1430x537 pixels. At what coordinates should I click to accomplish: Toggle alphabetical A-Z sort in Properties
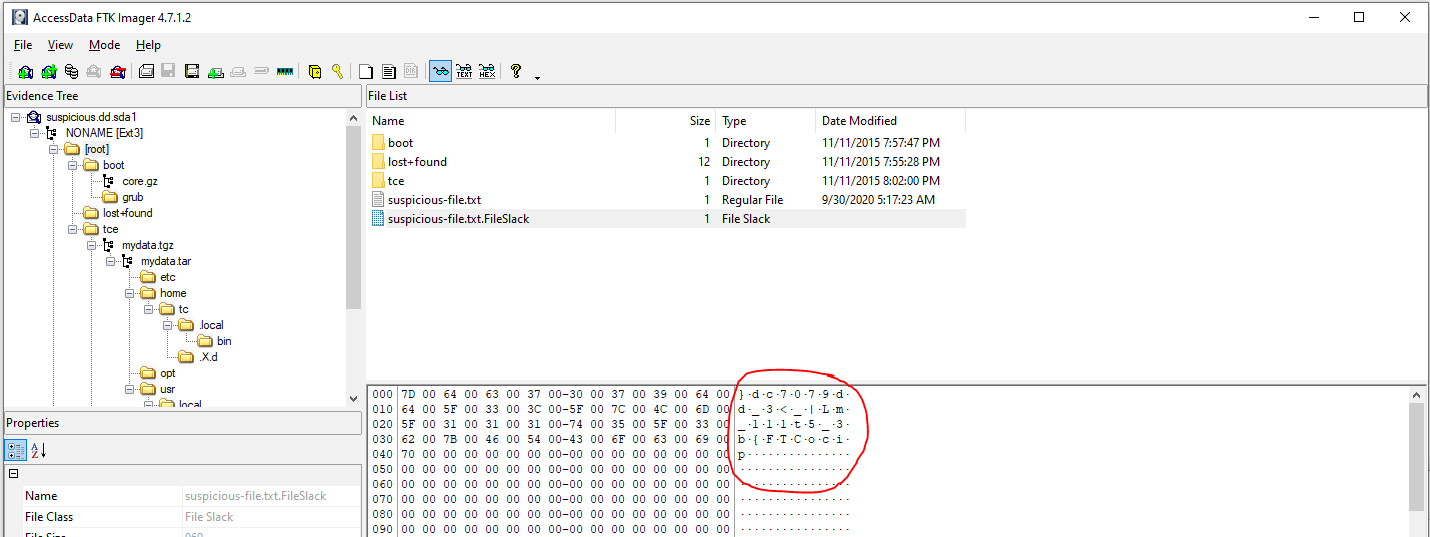click(x=38, y=450)
